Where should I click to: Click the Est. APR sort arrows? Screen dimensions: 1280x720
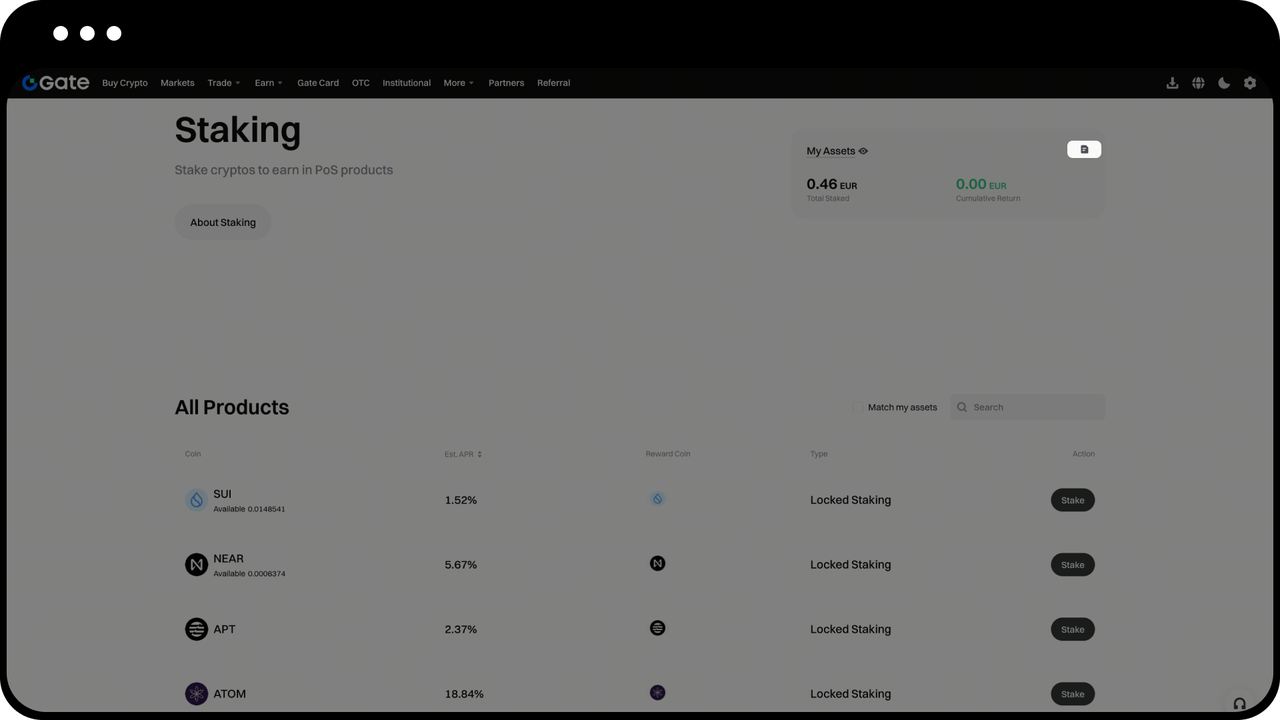tap(480, 454)
